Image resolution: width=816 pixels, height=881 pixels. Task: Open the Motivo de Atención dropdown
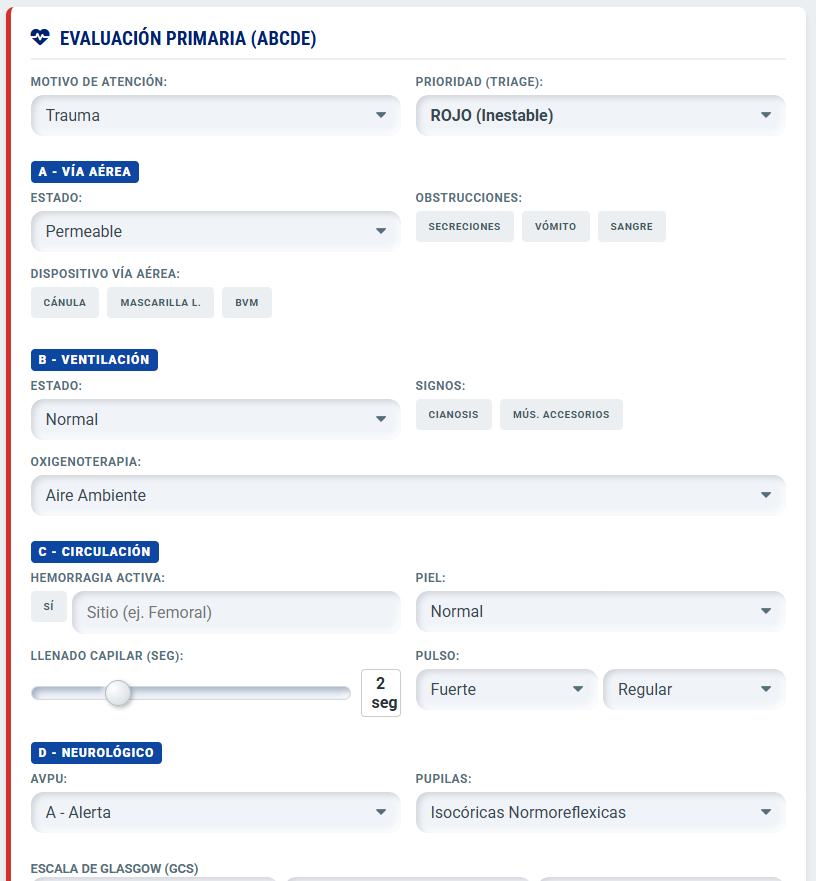pos(215,115)
